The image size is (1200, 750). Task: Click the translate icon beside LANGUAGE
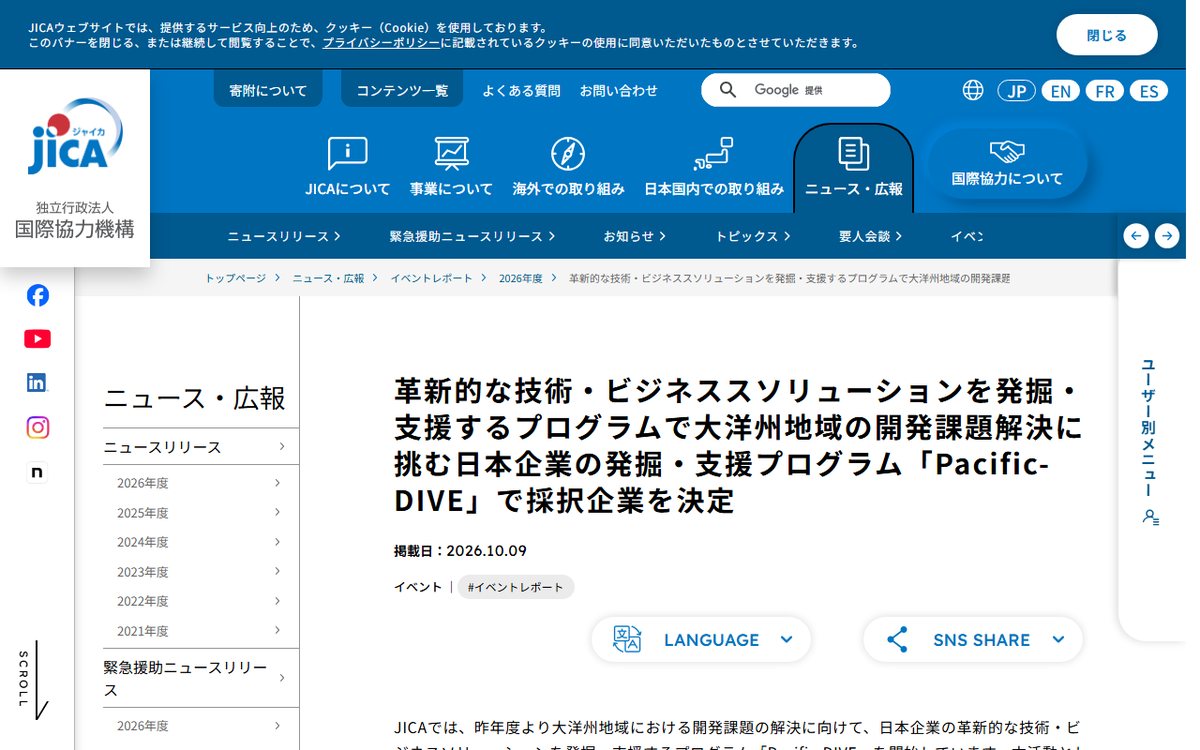coord(627,640)
